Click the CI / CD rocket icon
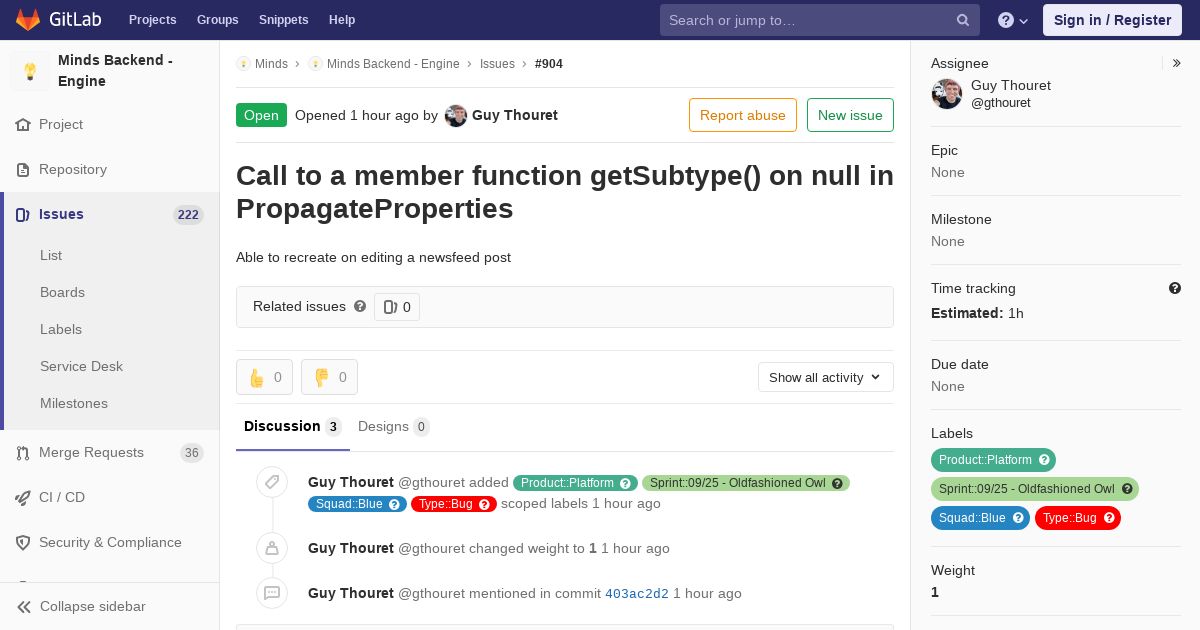The height and width of the screenshot is (630, 1200). click(x=23, y=498)
